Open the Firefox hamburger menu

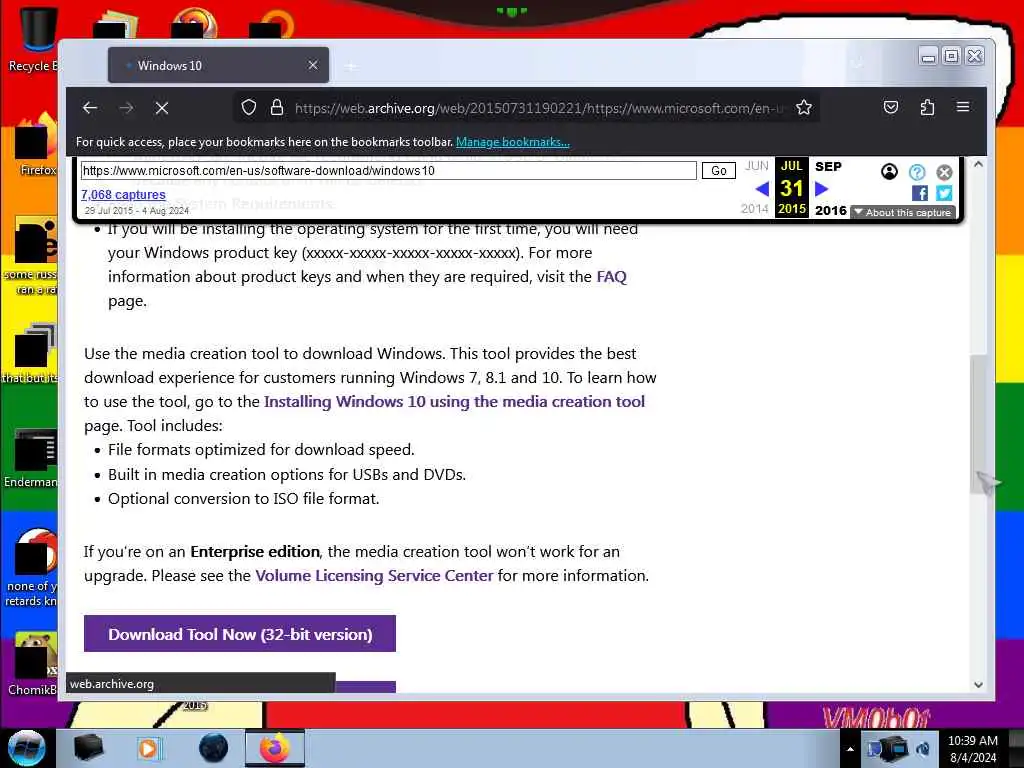pyautogui.click(x=963, y=106)
